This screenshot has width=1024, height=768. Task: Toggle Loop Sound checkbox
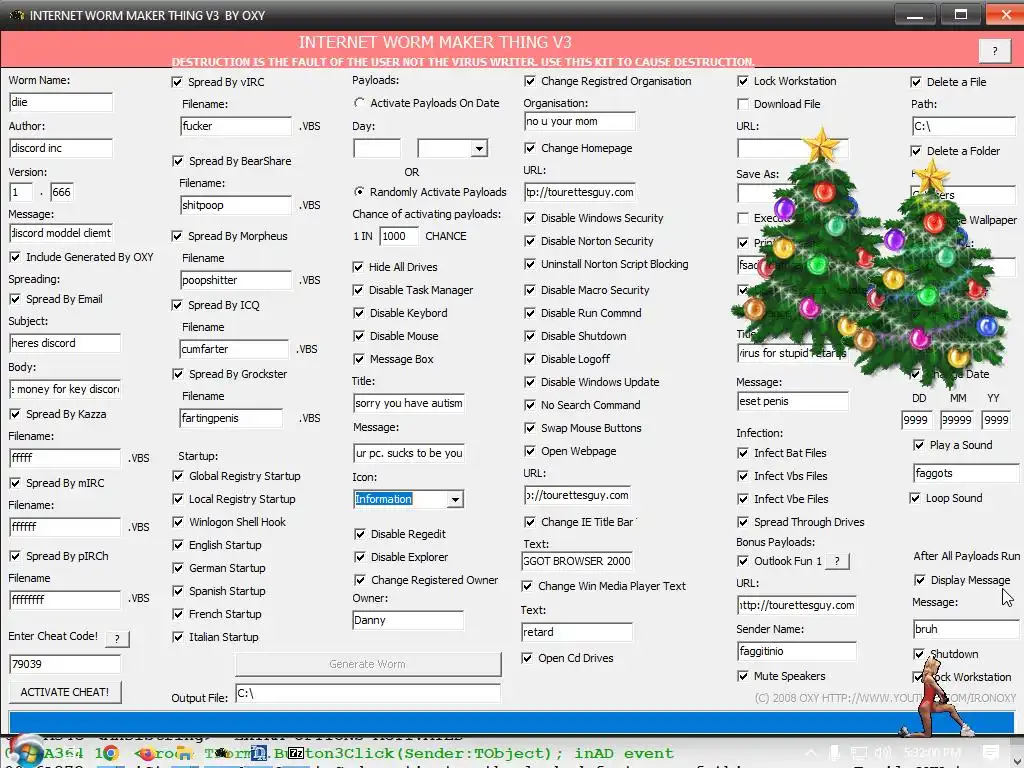pos(915,498)
